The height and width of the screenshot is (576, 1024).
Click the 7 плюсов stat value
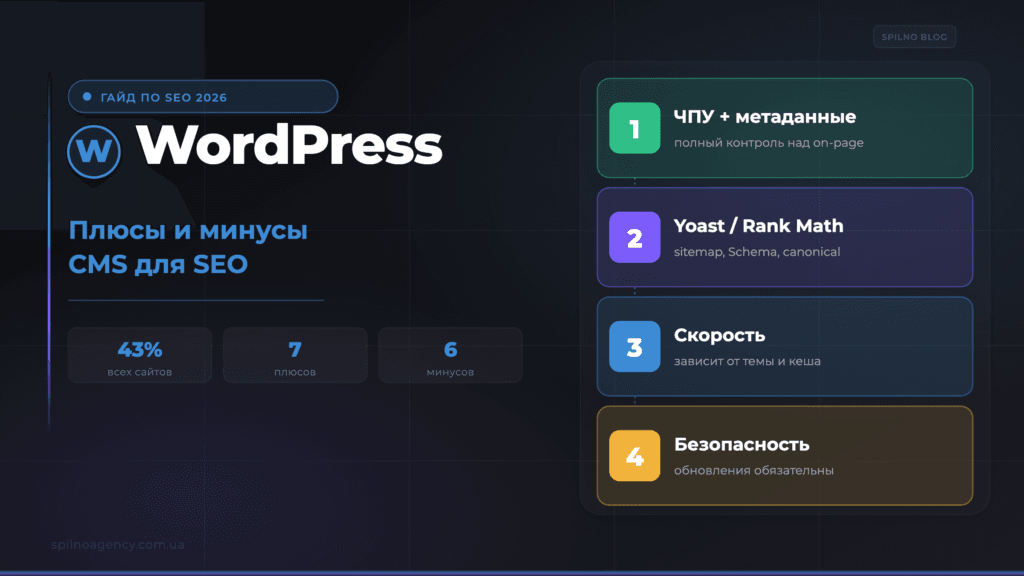pos(295,349)
